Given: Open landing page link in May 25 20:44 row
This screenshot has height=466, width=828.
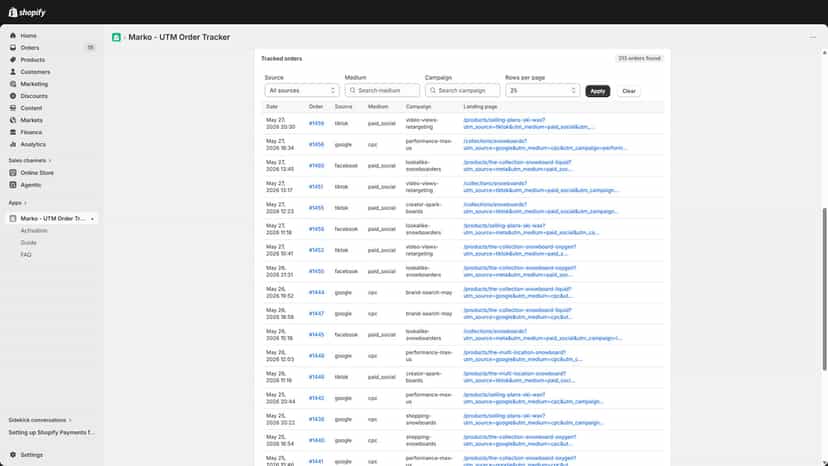Looking at the screenshot, I should [x=533, y=398].
